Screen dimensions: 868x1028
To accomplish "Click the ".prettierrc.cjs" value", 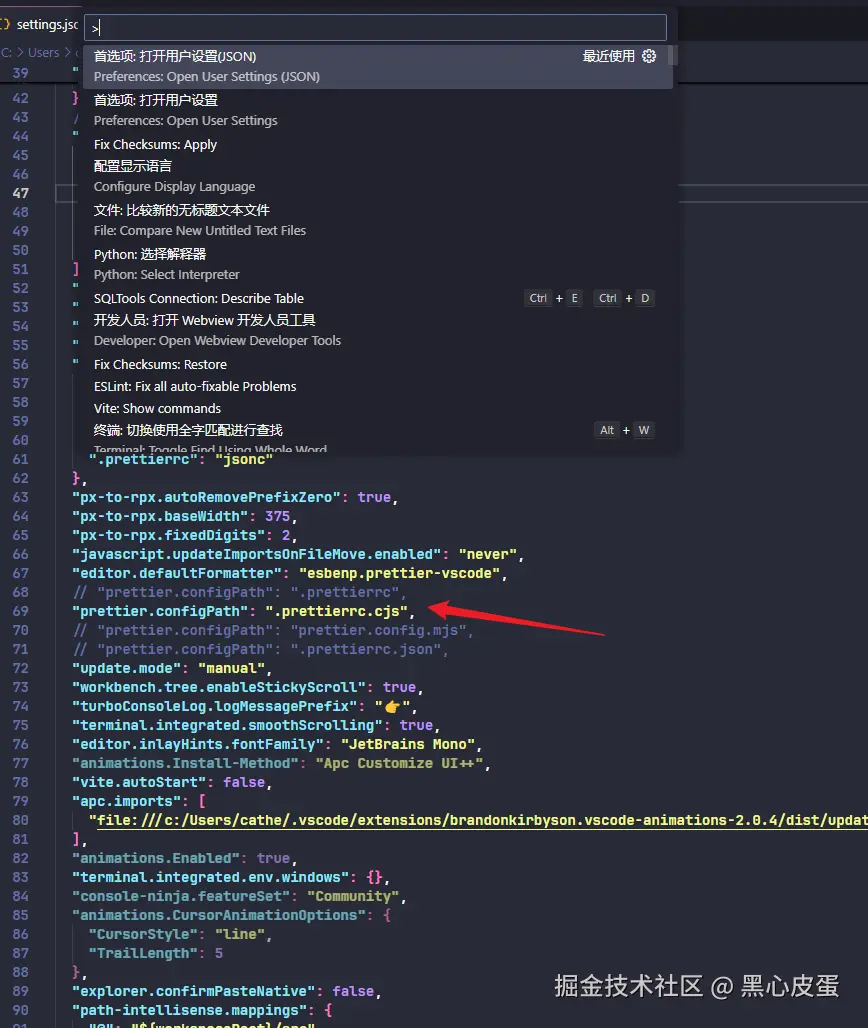I will (x=336, y=611).
